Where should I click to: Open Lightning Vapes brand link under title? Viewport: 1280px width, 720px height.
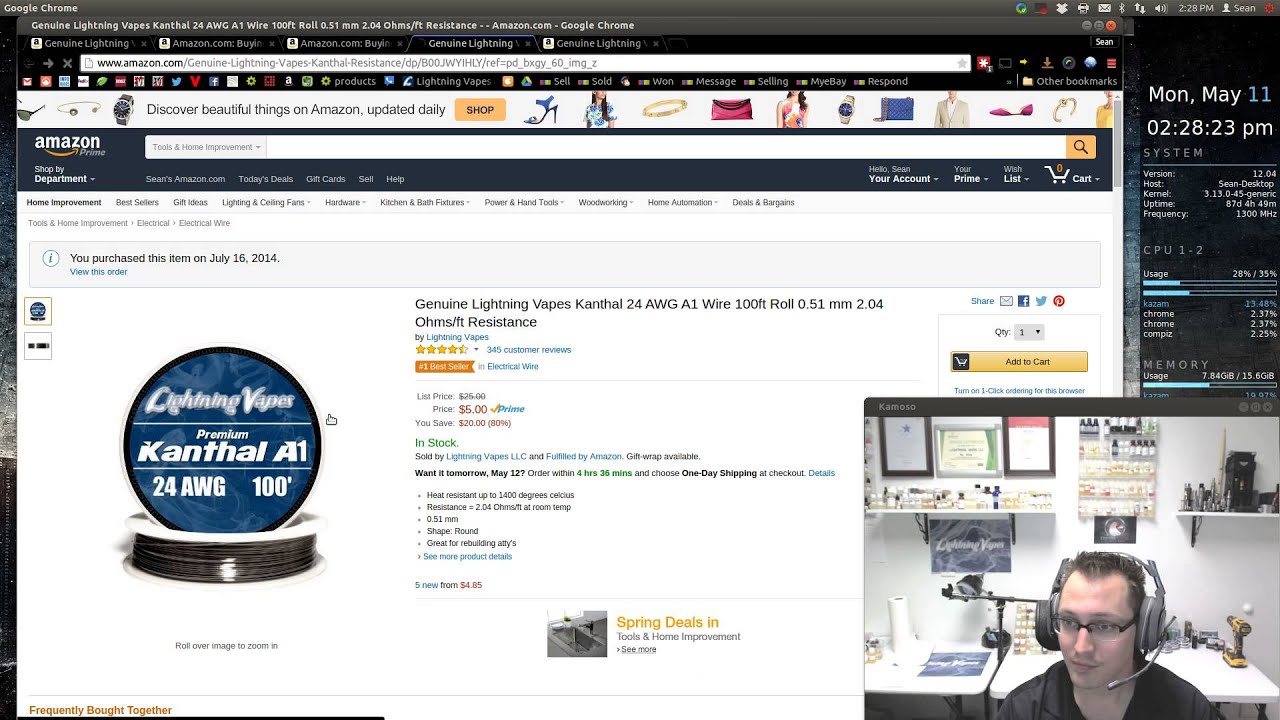(x=457, y=337)
